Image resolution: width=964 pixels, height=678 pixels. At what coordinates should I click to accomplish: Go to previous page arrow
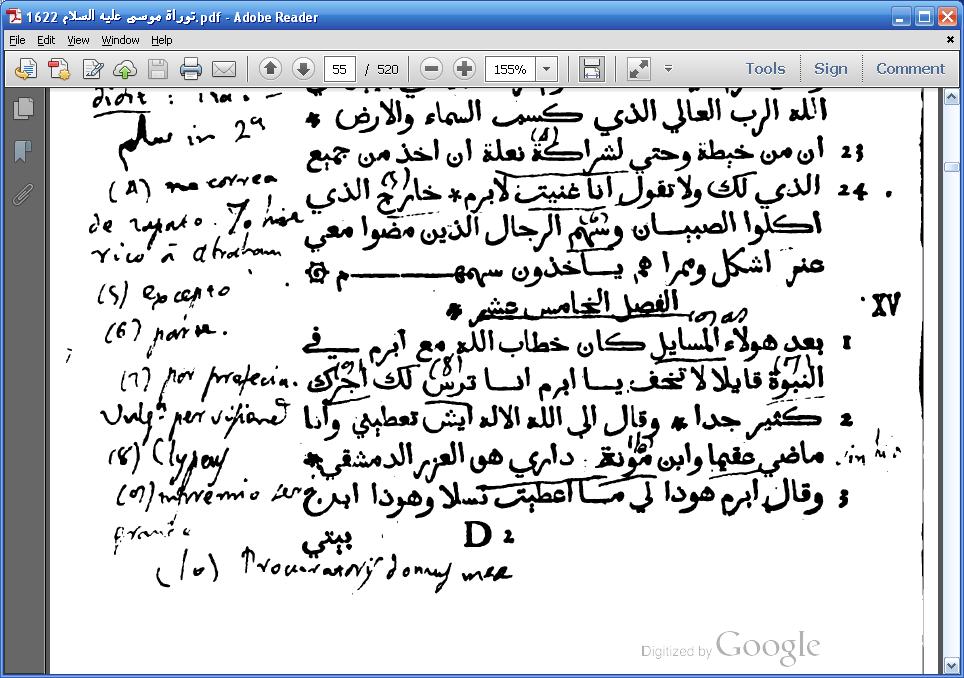tap(270, 69)
